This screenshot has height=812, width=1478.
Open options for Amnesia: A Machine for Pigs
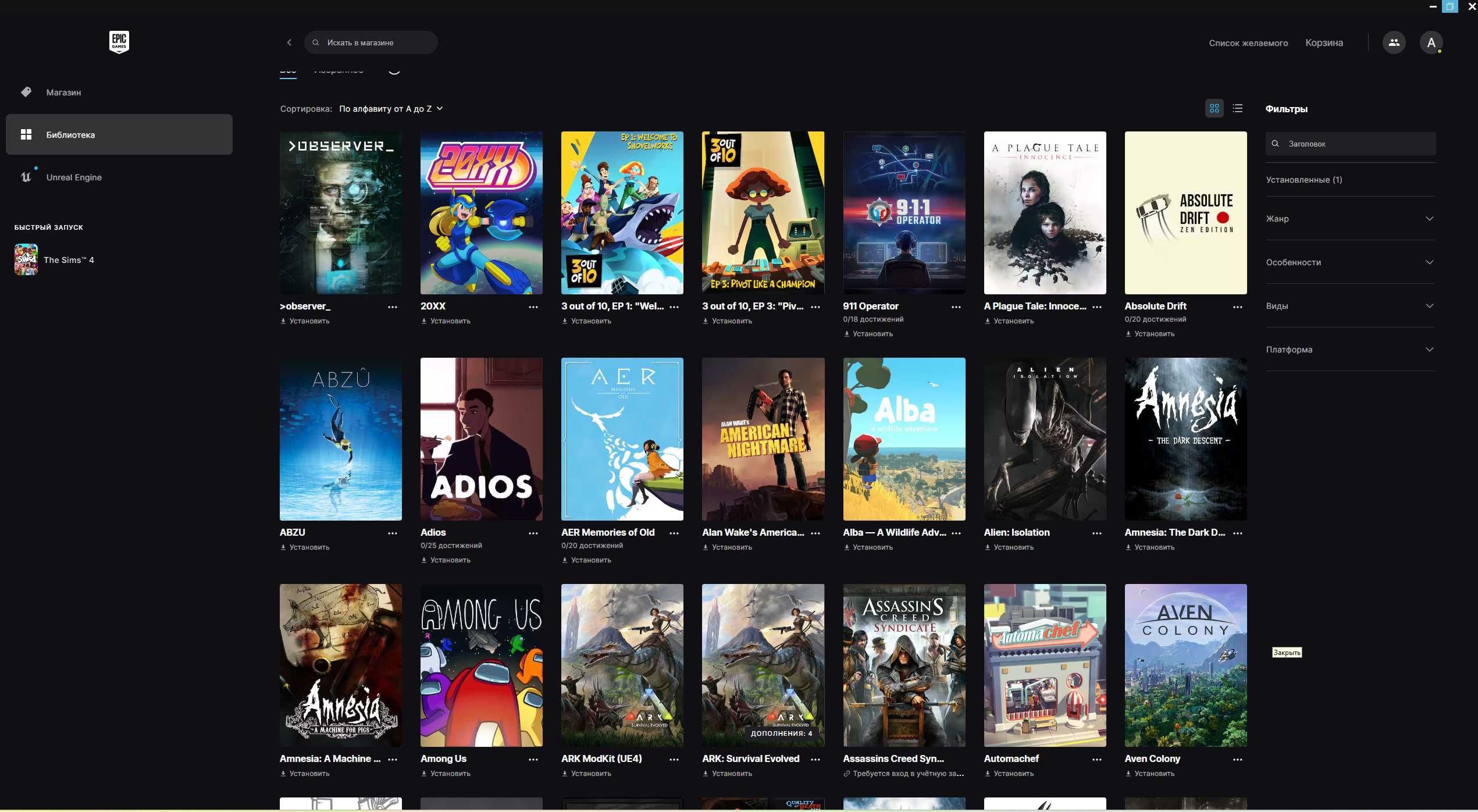click(393, 759)
